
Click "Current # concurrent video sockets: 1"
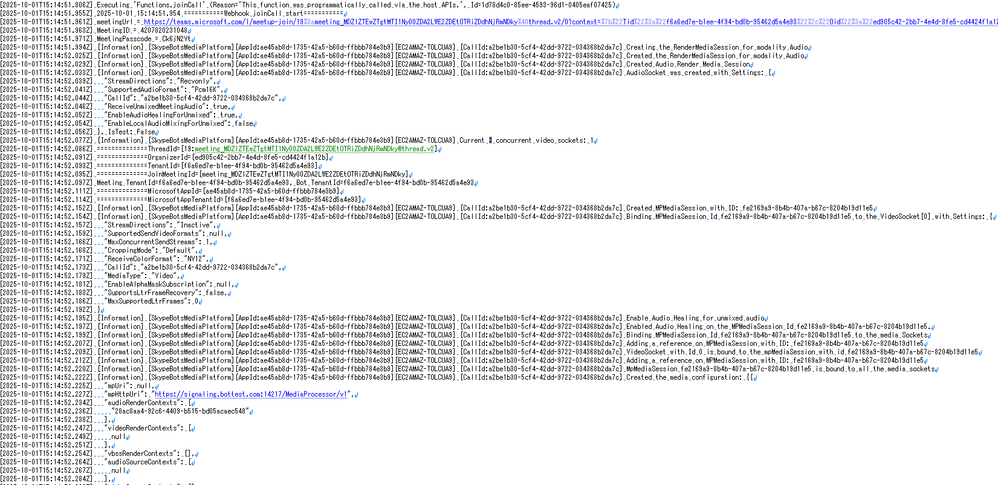[528, 140]
